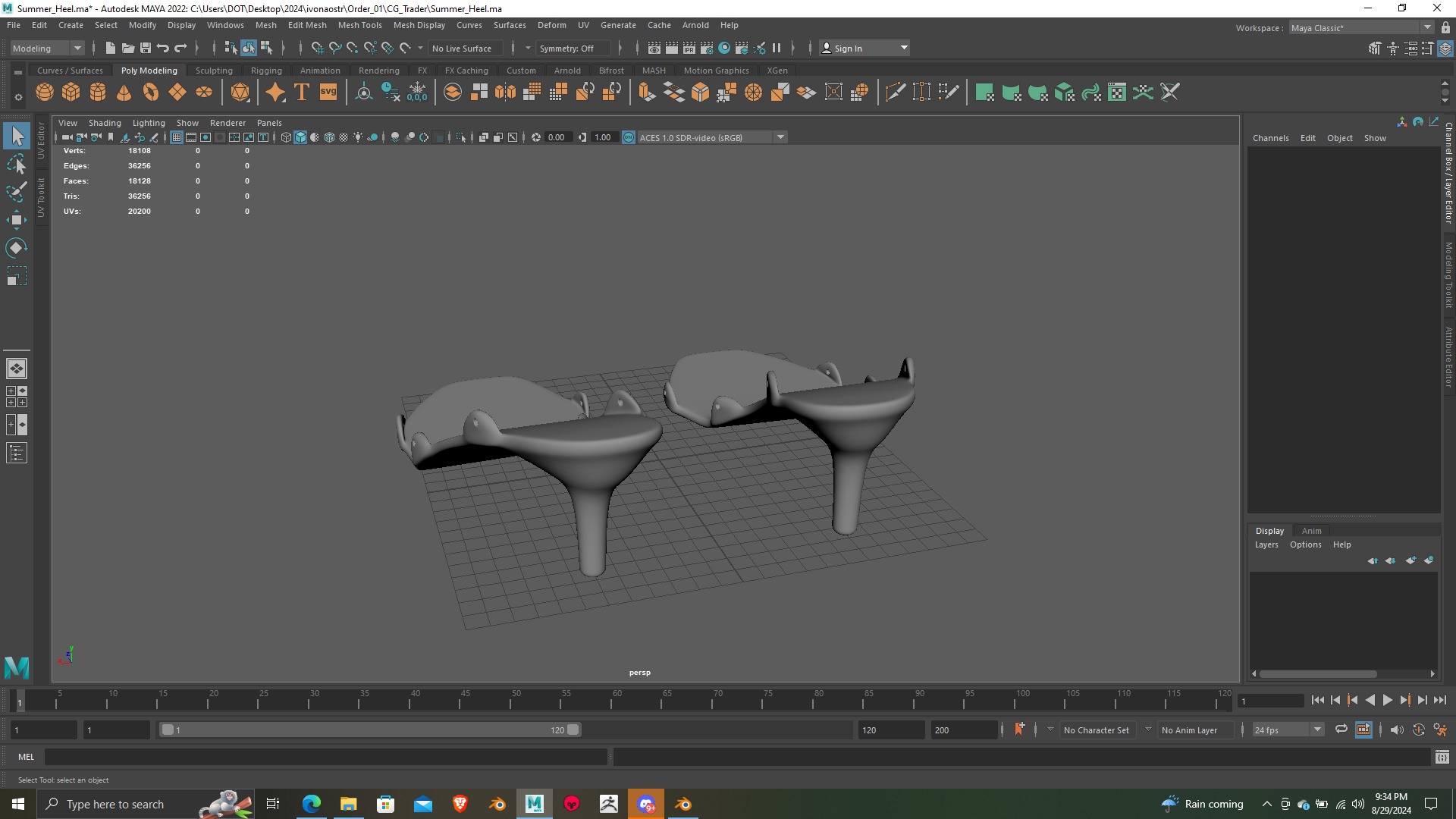1456x819 pixels.
Task: Open the ACES 1.0 SDR-video view transform dropdown
Action: (x=712, y=137)
